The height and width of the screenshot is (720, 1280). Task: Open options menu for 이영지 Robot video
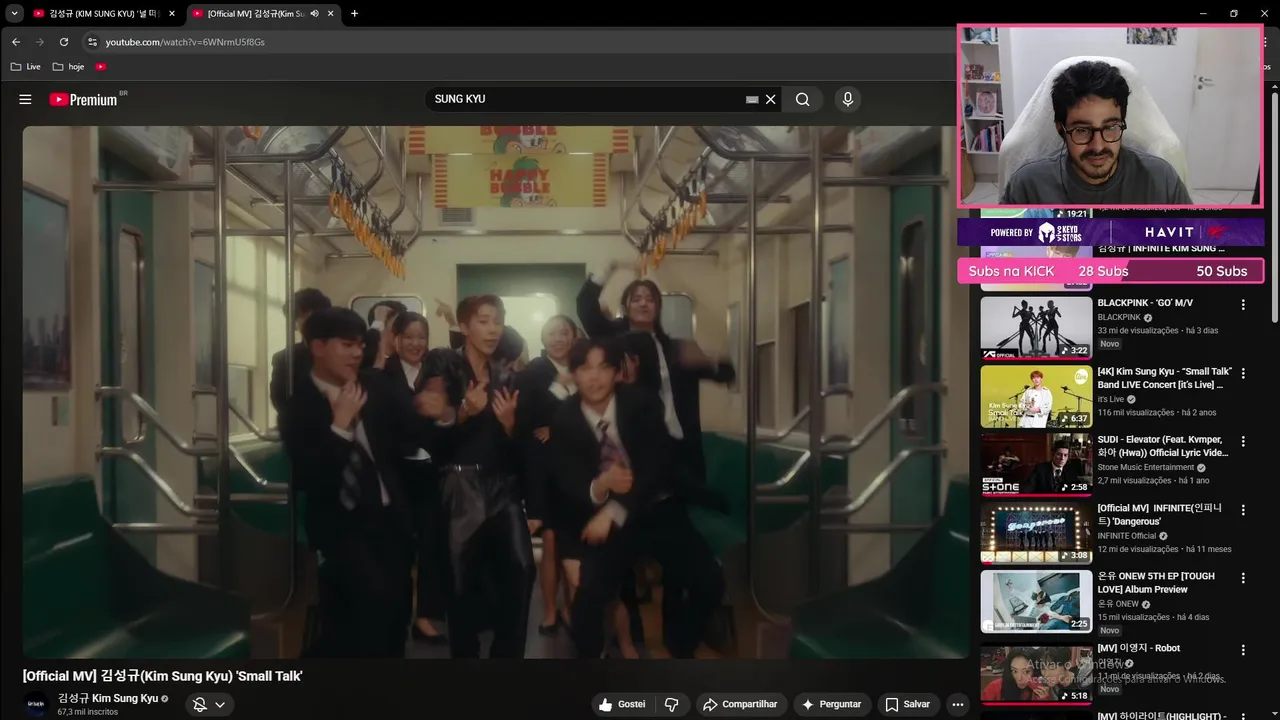[1243, 650]
